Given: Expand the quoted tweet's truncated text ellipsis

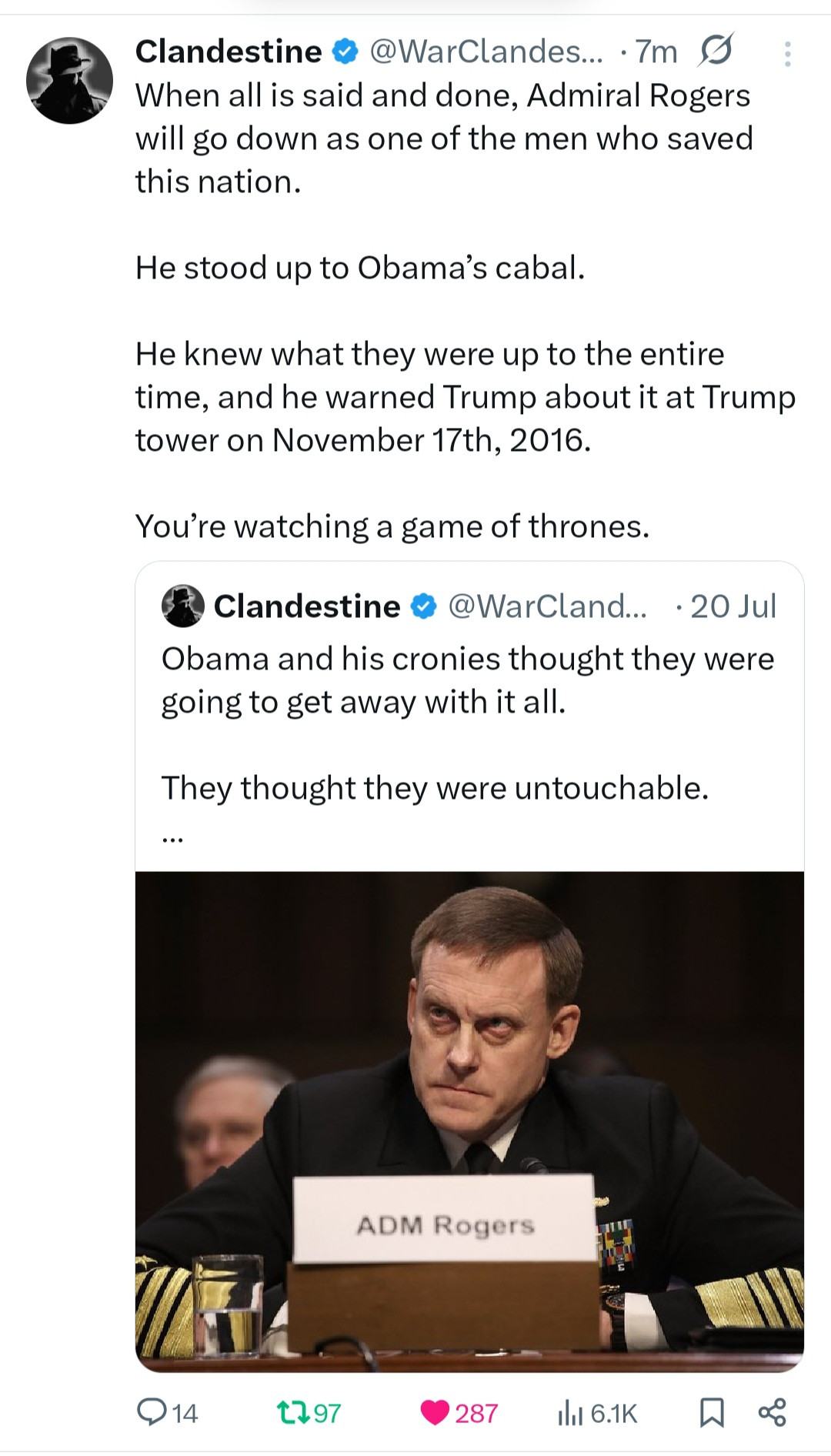Looking at the screenshot, I should click(172, 839).
